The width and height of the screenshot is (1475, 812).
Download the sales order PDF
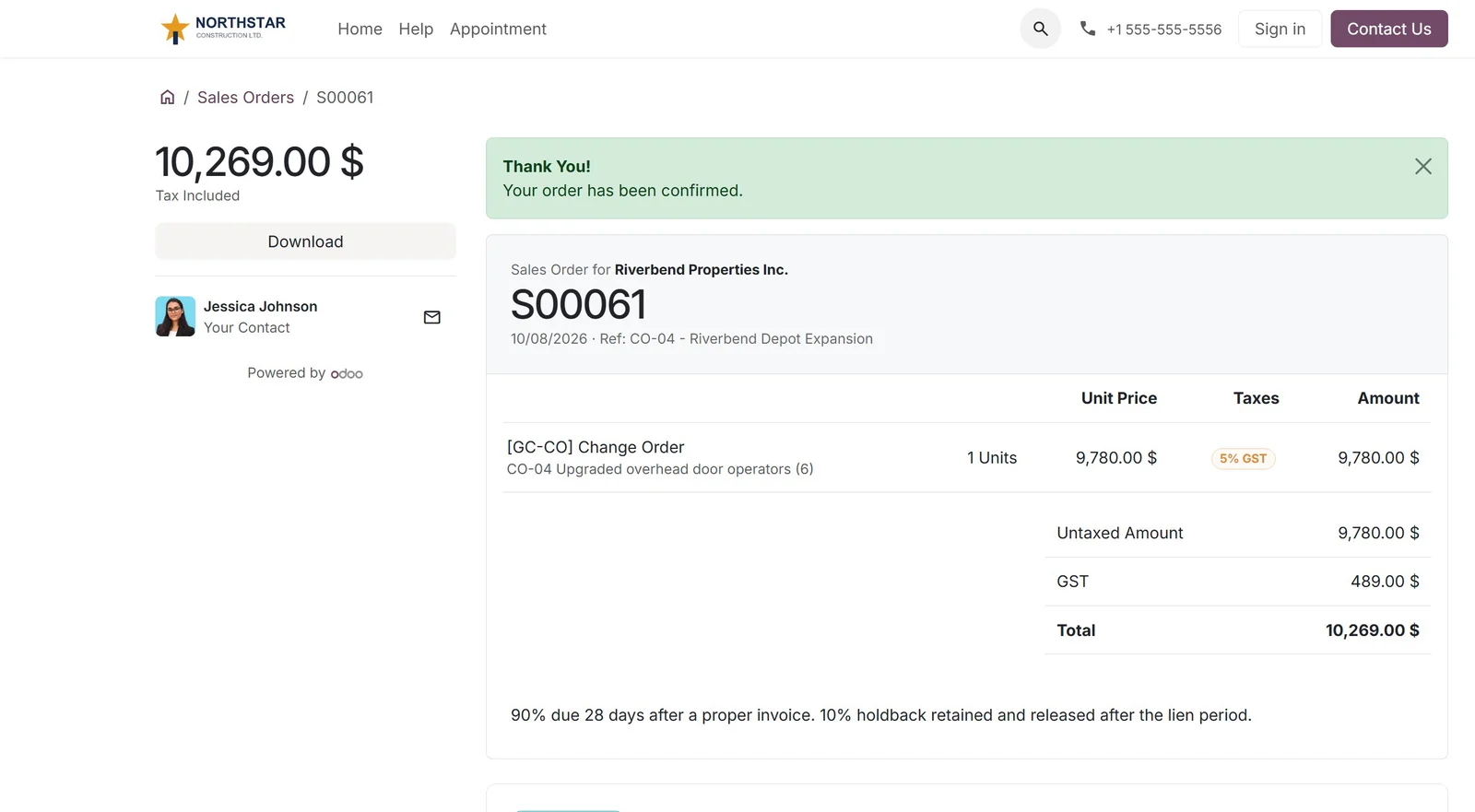pos(305,241)
